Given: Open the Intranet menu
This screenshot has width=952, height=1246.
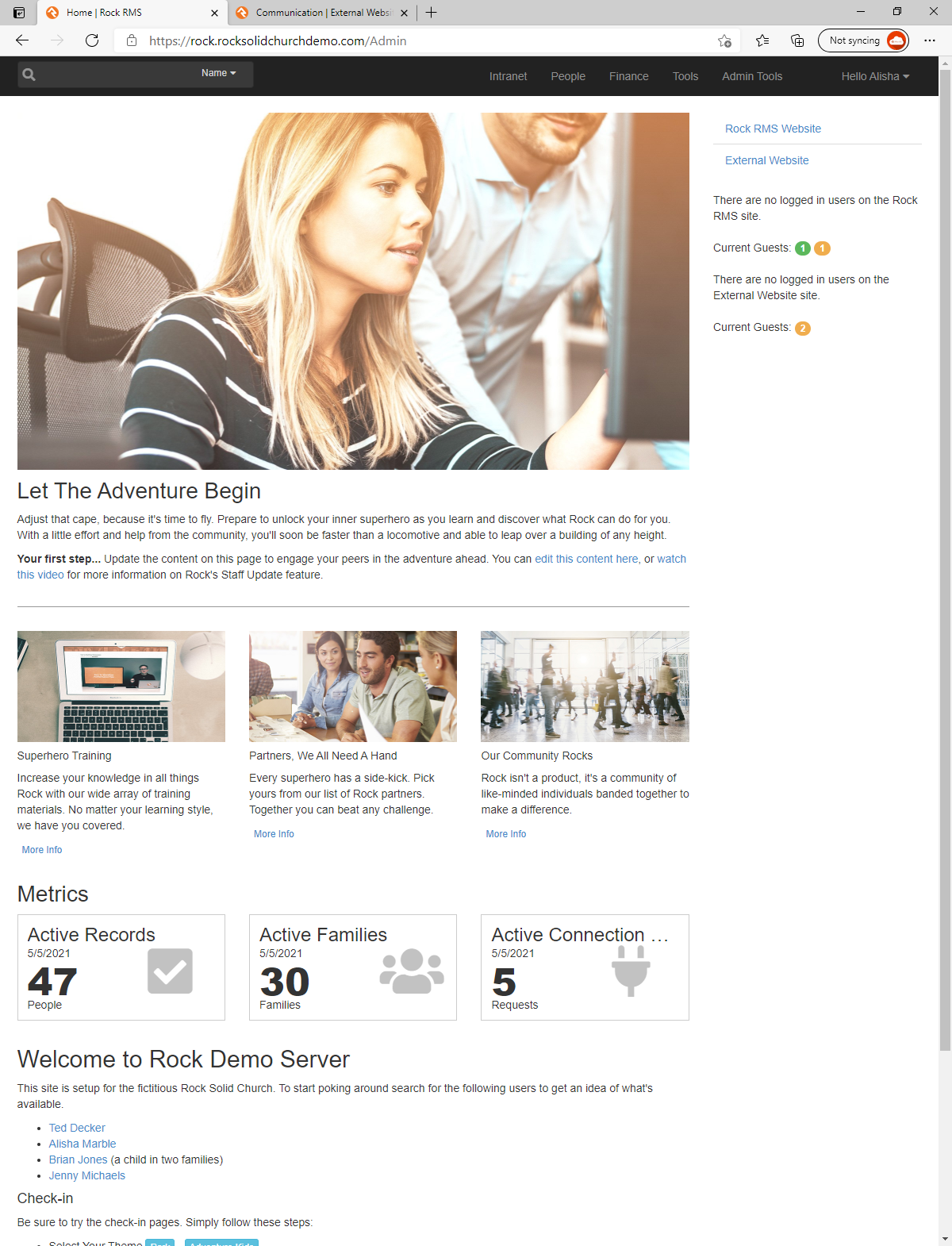Looking at the screenshot, I should [x=508, y=76].
